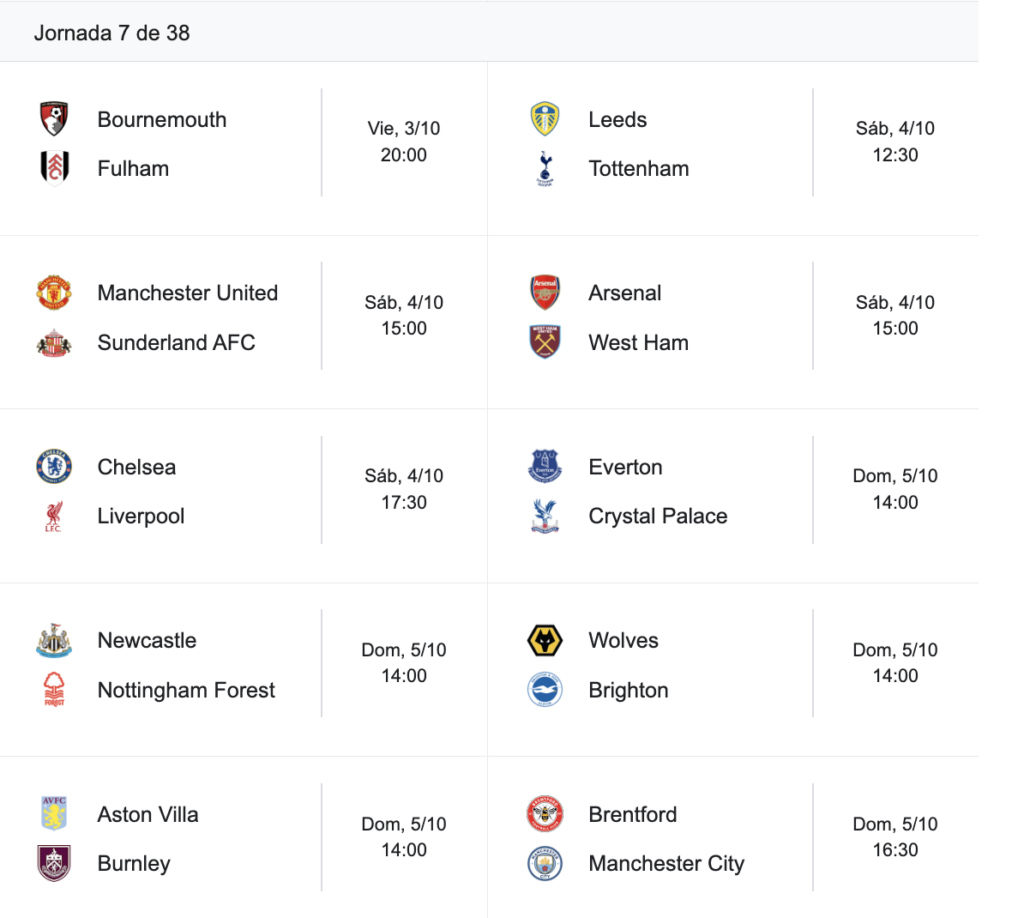The width and height of the screenshot is (1024, 918).
Task: Select the Wolves crest icon
Action: (545, 641)
